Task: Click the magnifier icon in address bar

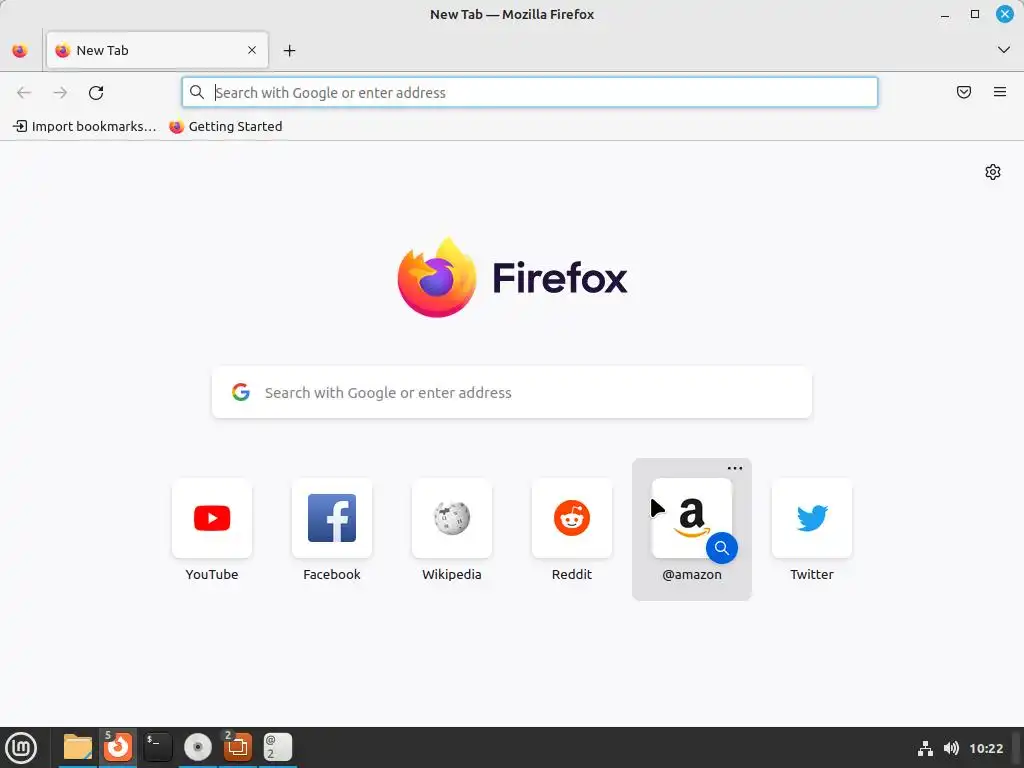Action: tap(197, 93)
